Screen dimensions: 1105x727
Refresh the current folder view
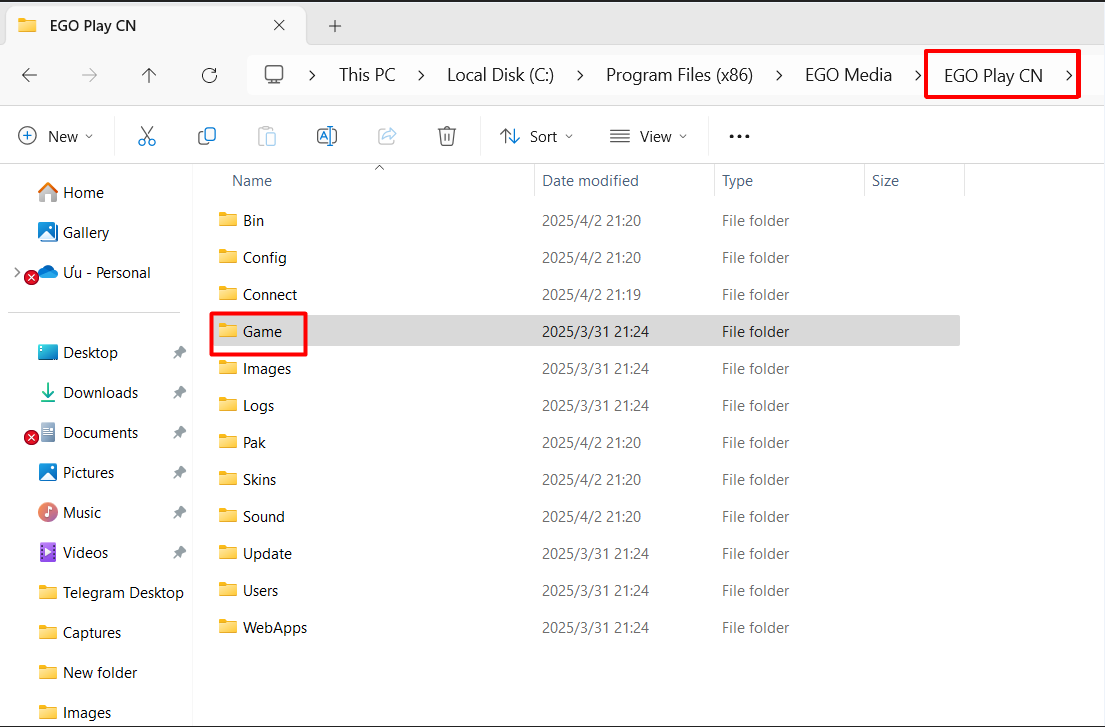(x=209, y=75)
